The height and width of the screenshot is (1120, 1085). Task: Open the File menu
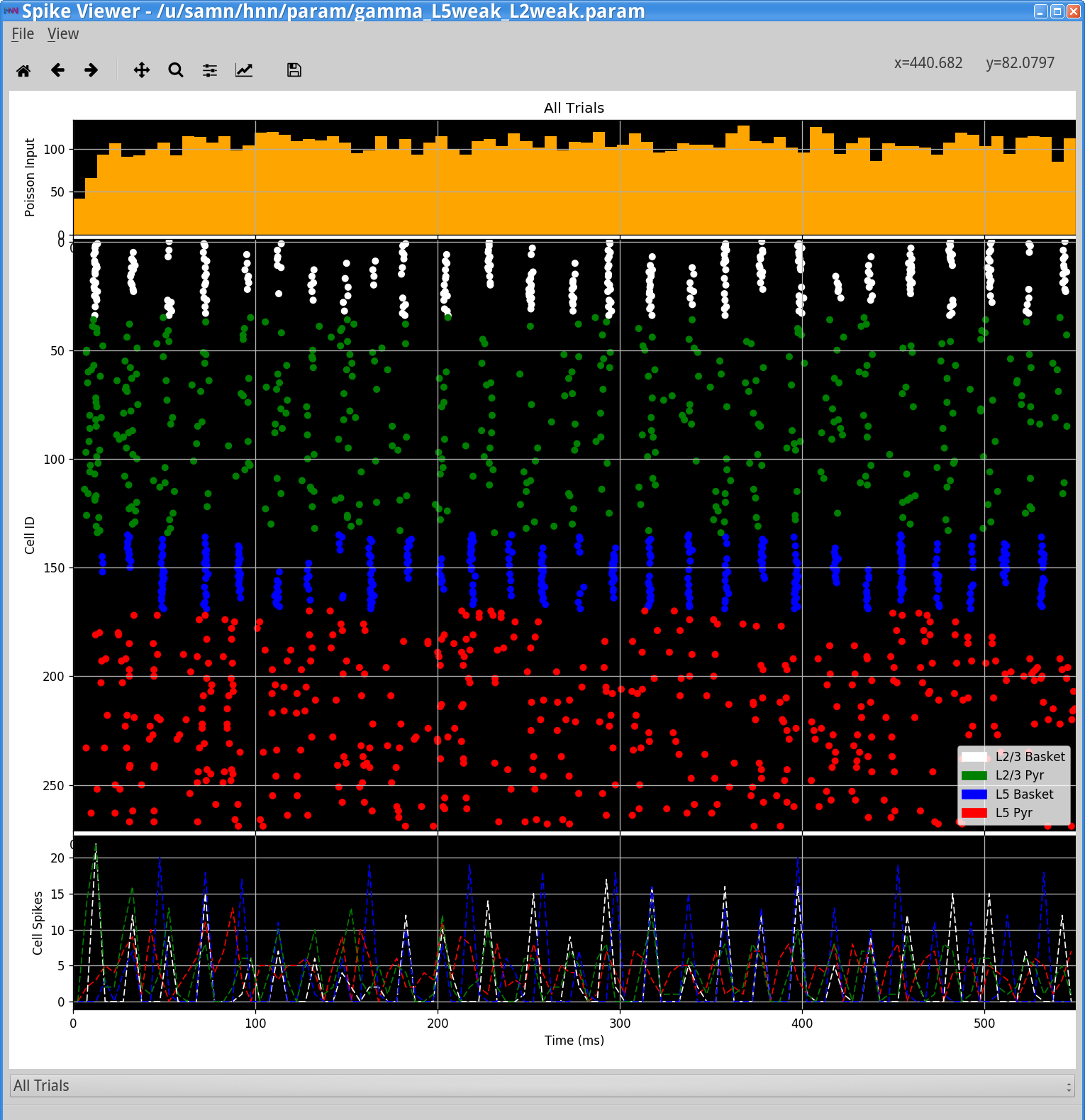23,34
